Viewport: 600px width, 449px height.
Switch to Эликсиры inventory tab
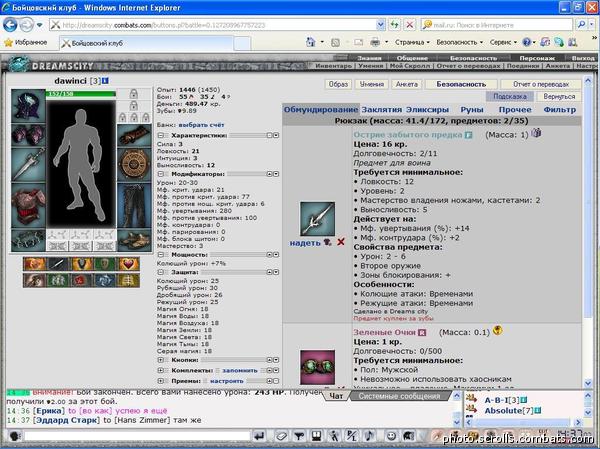(427, 109)
